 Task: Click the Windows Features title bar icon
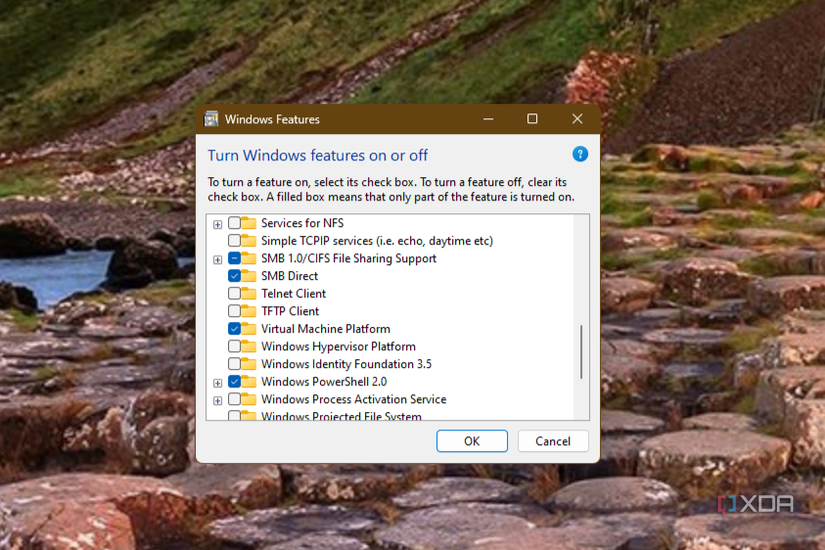212,119
